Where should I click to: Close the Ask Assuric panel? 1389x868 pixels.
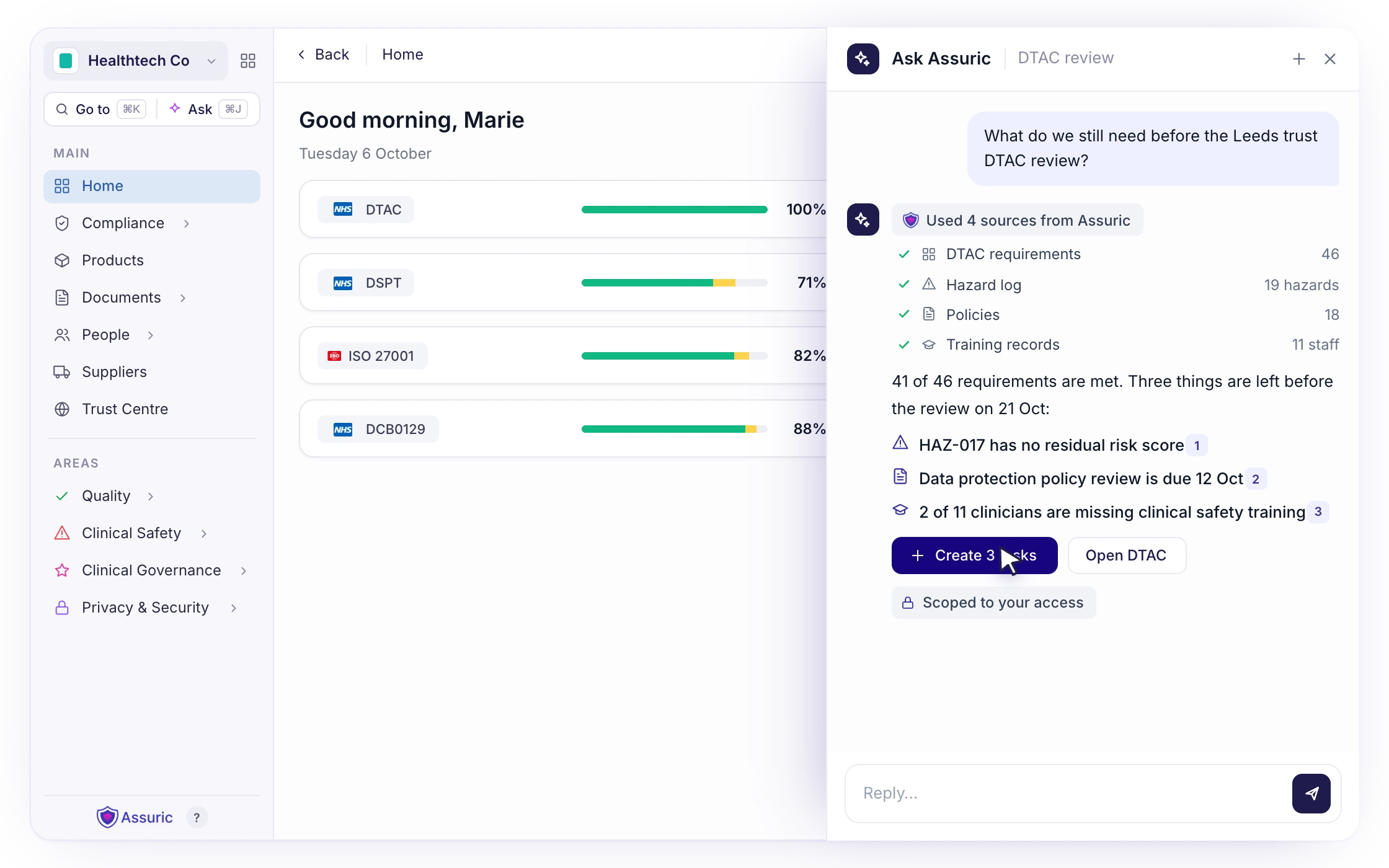(x=1330, y=59)
